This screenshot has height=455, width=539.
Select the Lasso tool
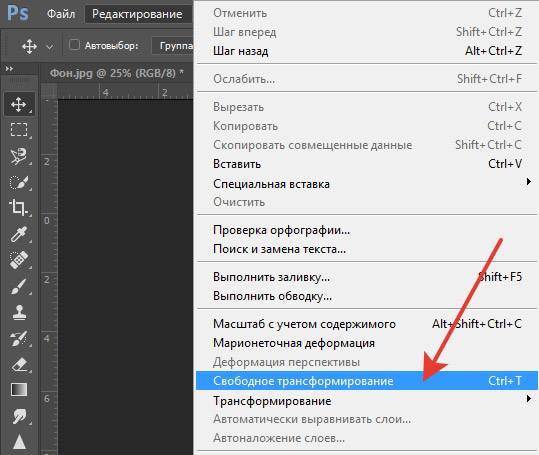(19, 156)
